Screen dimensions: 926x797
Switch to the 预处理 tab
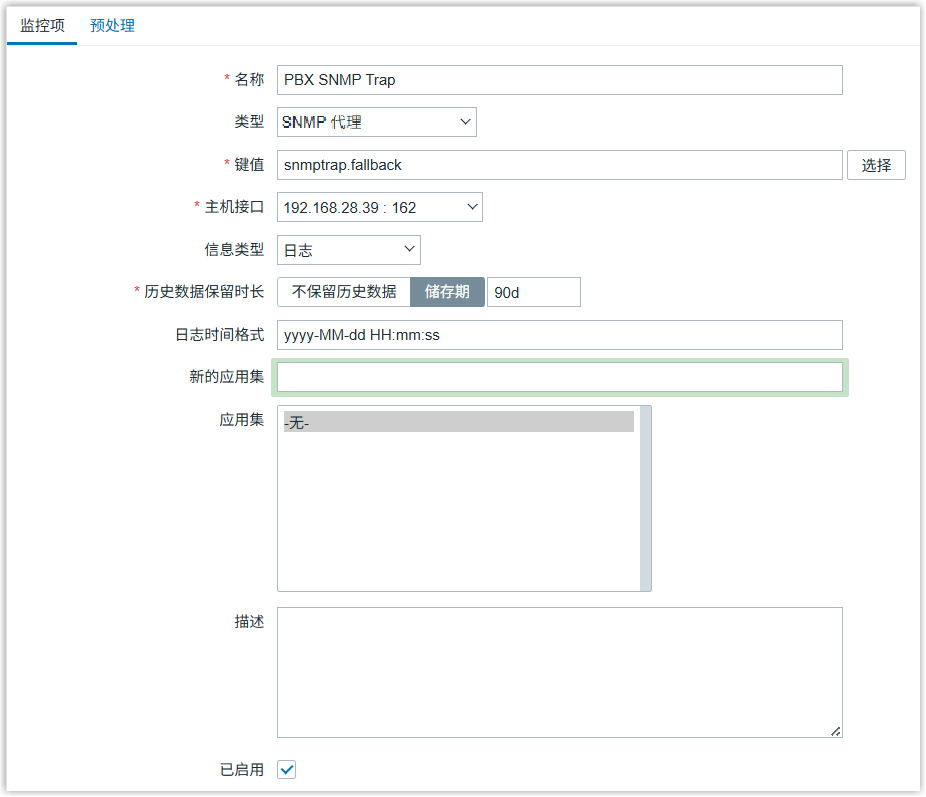[112, 26]
